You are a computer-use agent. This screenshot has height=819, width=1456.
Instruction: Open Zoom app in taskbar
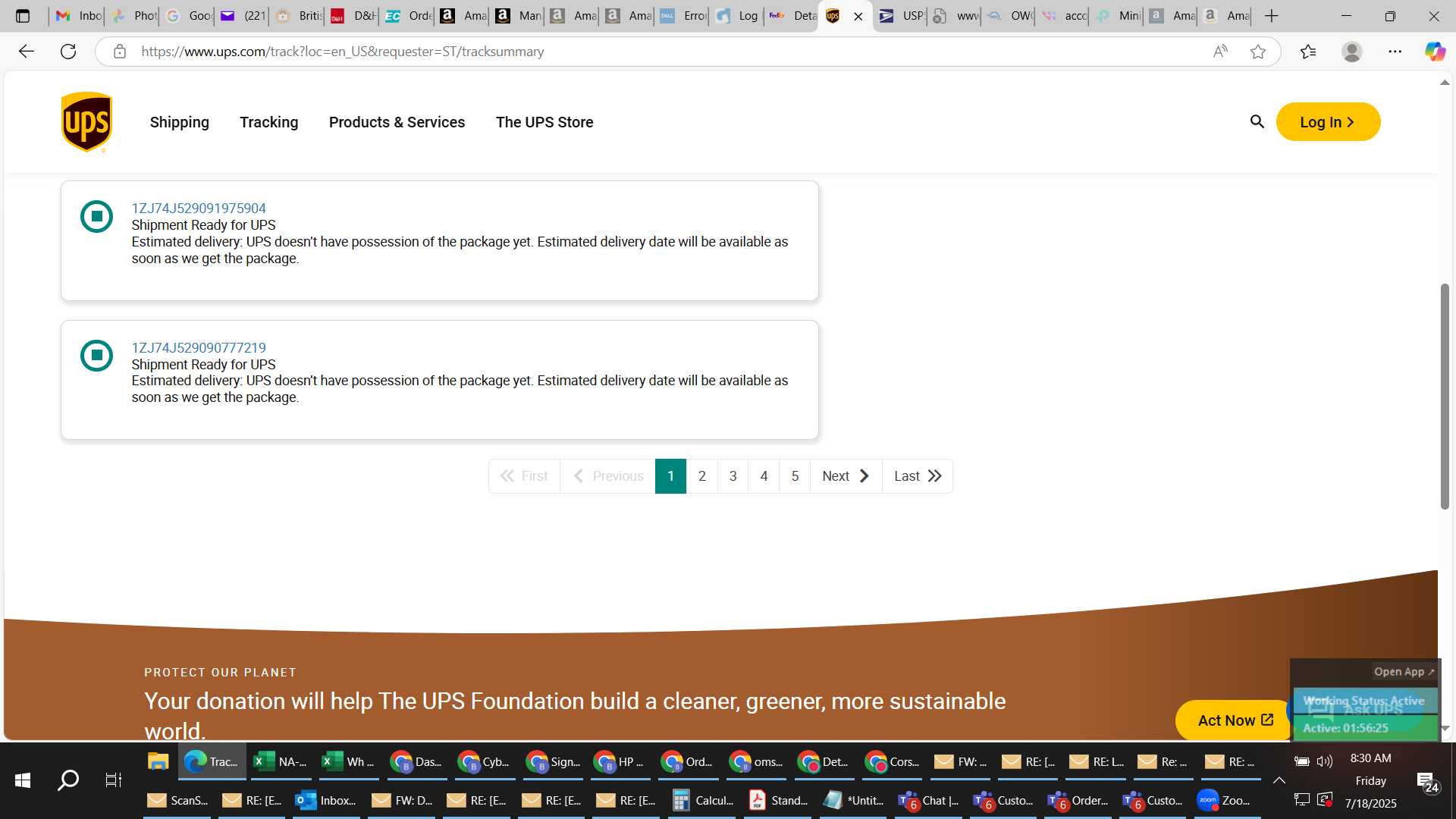click(1224, 800)
